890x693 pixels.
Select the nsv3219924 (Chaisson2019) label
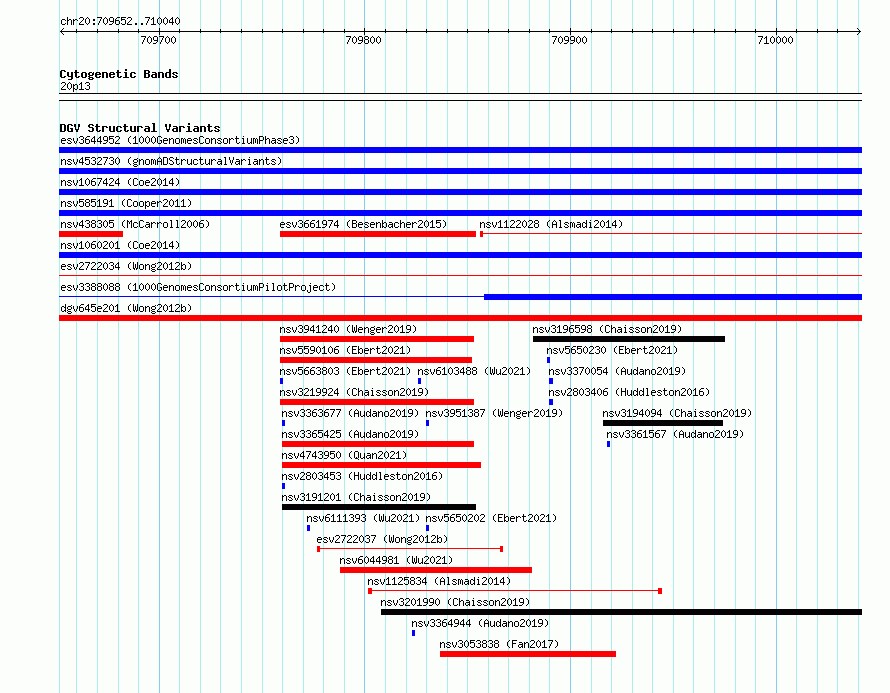tap(354, 392)
